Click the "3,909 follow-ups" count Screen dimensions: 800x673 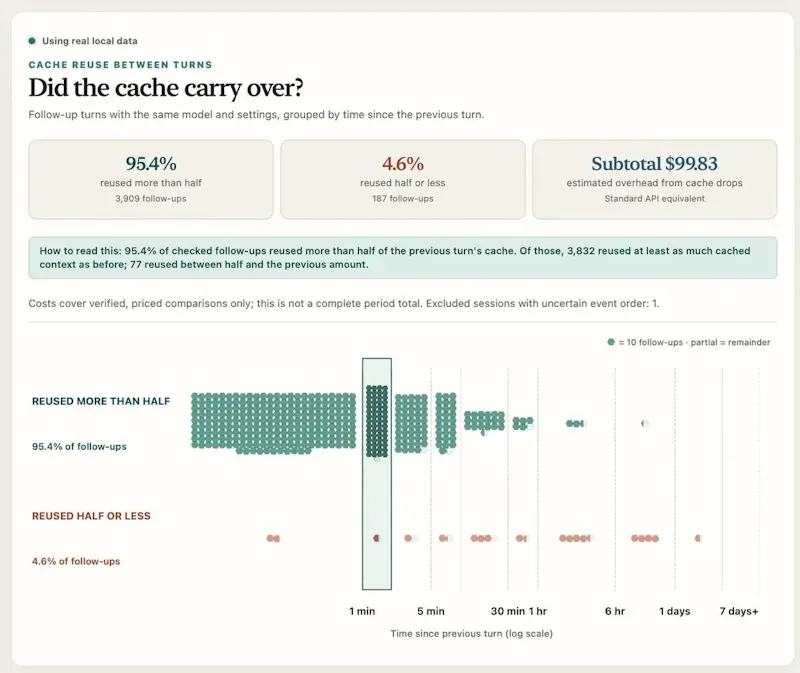pos(151,198)
